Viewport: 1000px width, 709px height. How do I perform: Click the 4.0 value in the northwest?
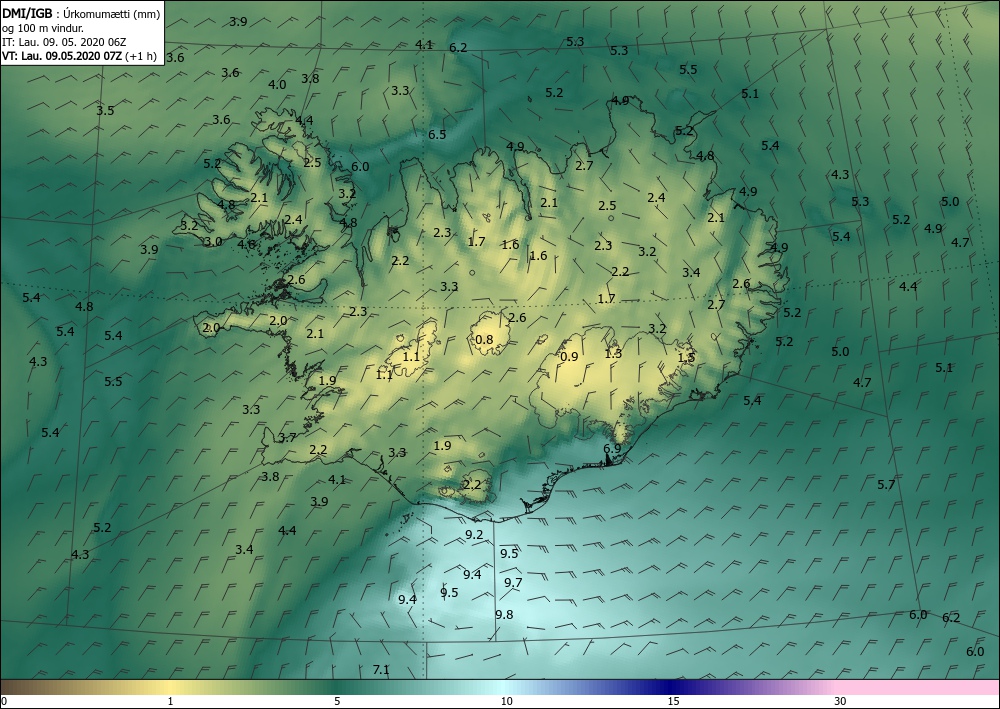pos(277,84)
